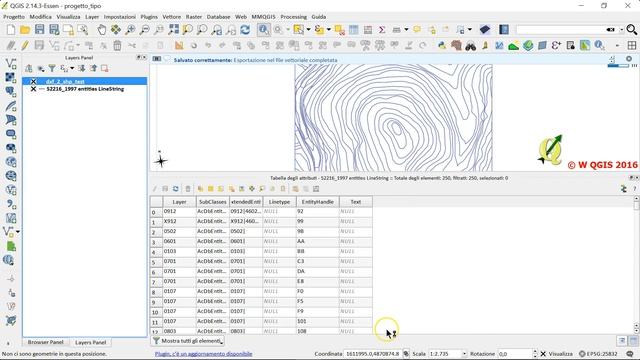Open project with the yellow folder icon
640x360 pixels.
pyautogui.click(x=25, y=29)
